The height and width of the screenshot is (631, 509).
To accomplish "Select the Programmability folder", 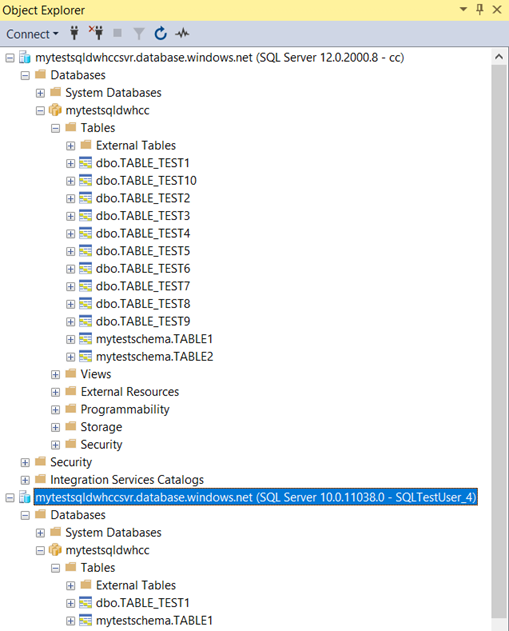I will (125, 409).
